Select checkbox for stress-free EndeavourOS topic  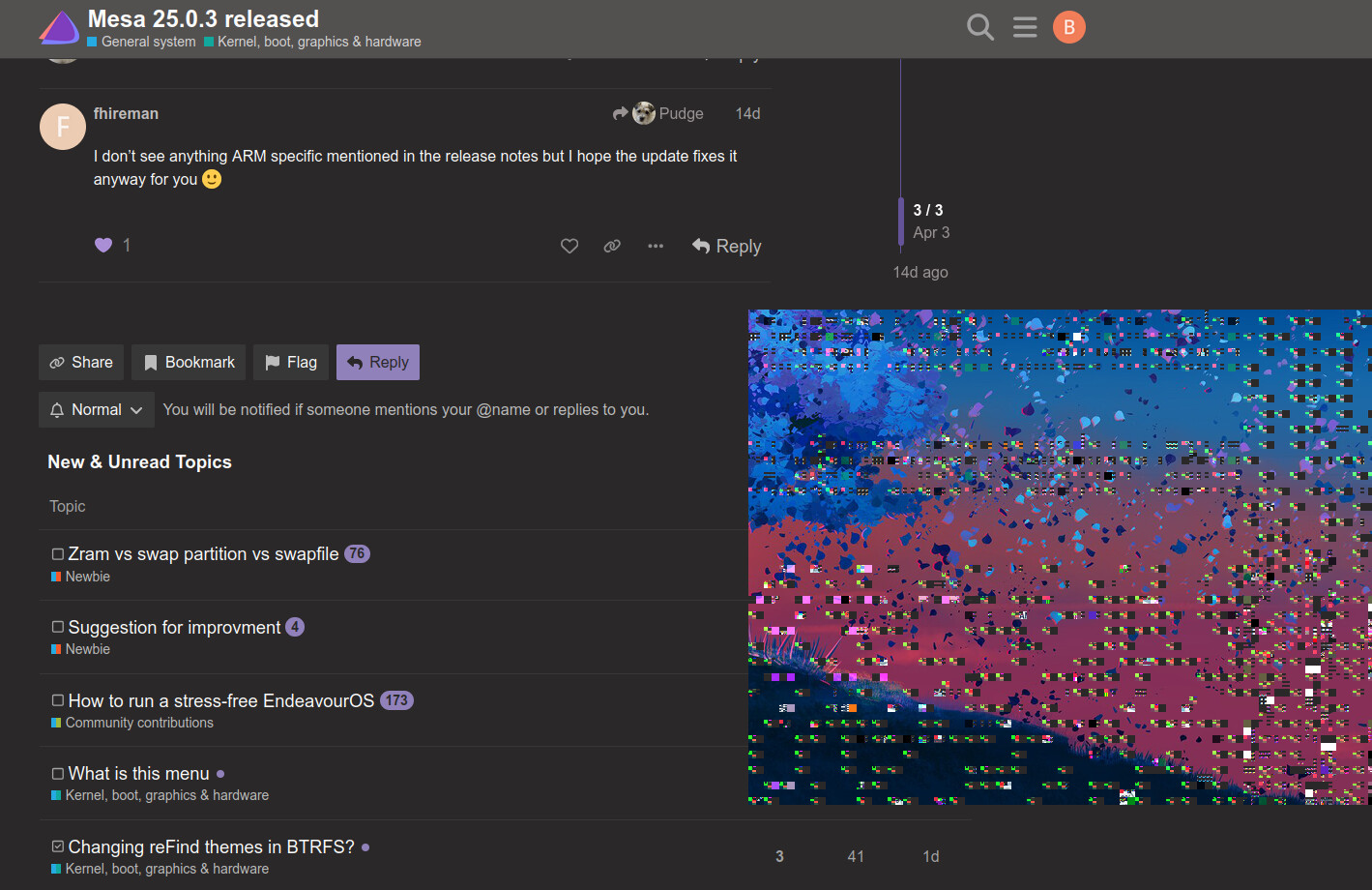58,700
